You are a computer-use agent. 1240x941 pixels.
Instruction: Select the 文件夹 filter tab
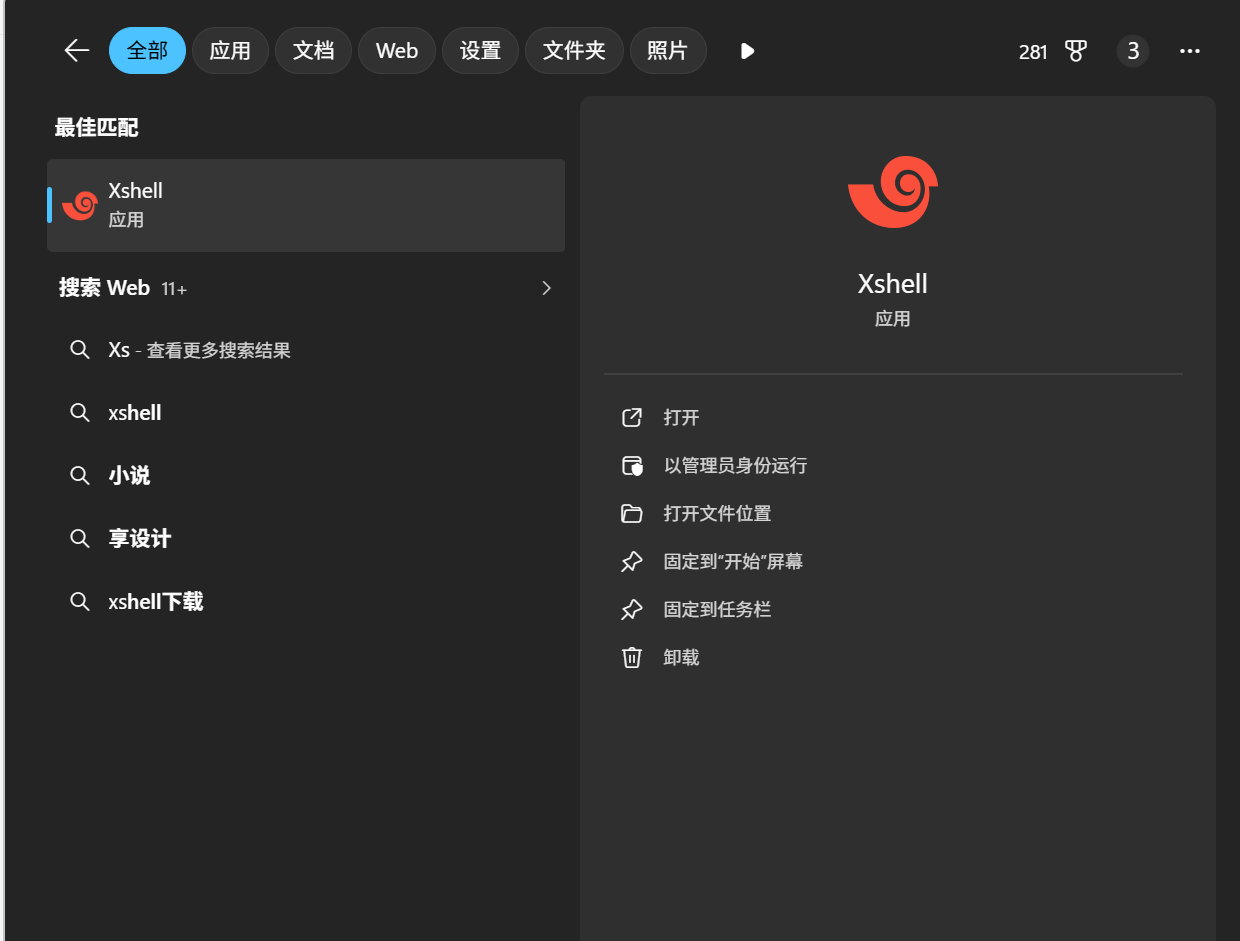pyautogui.click(x=574, y=51)
